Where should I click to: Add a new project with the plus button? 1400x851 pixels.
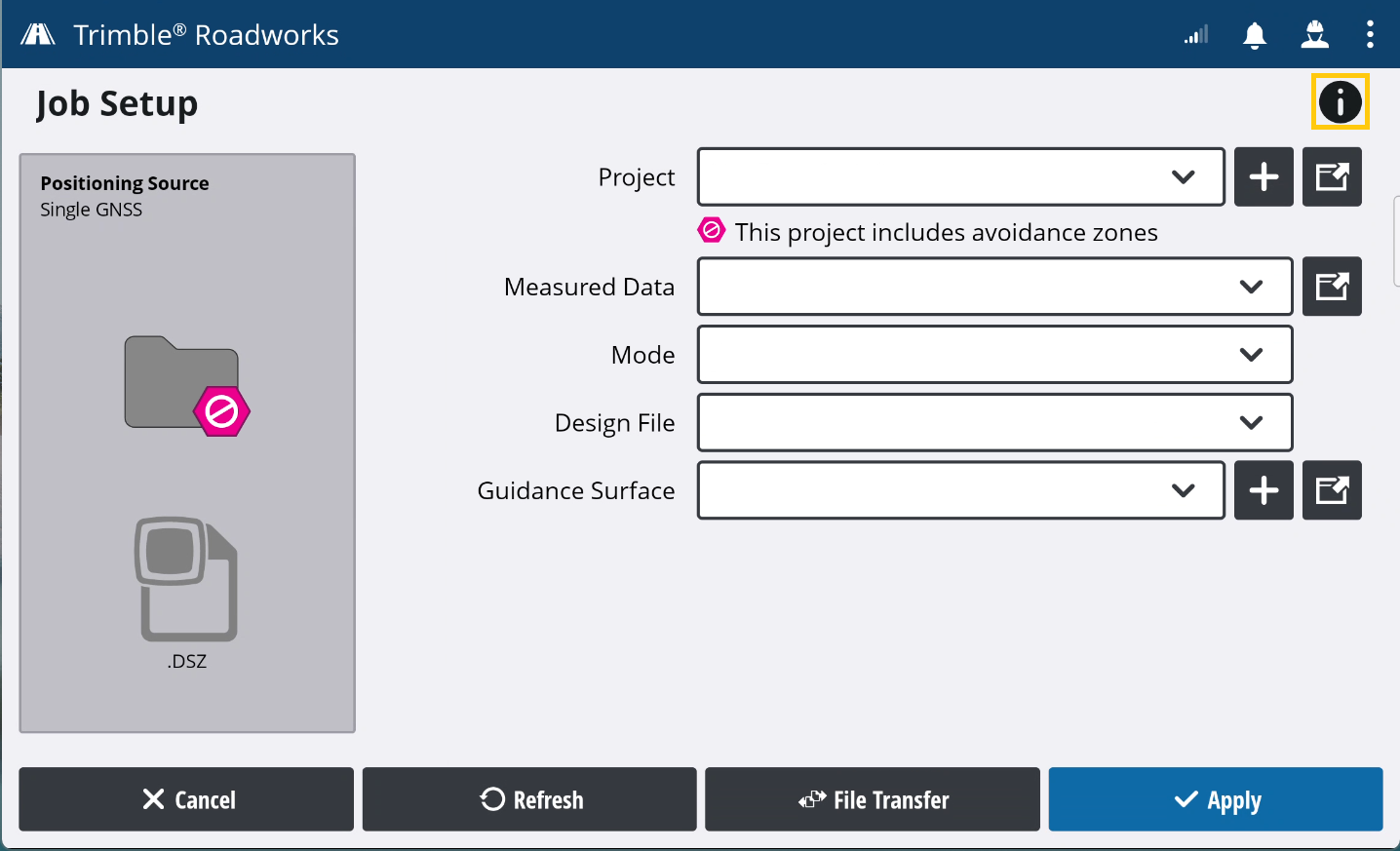tap(1264, 176)
